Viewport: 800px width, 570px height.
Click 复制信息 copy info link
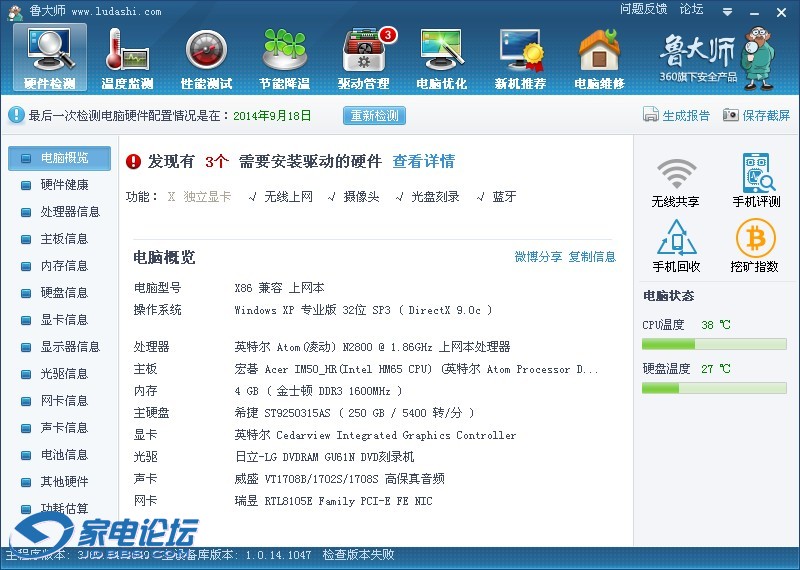click(x=592, y=257)
